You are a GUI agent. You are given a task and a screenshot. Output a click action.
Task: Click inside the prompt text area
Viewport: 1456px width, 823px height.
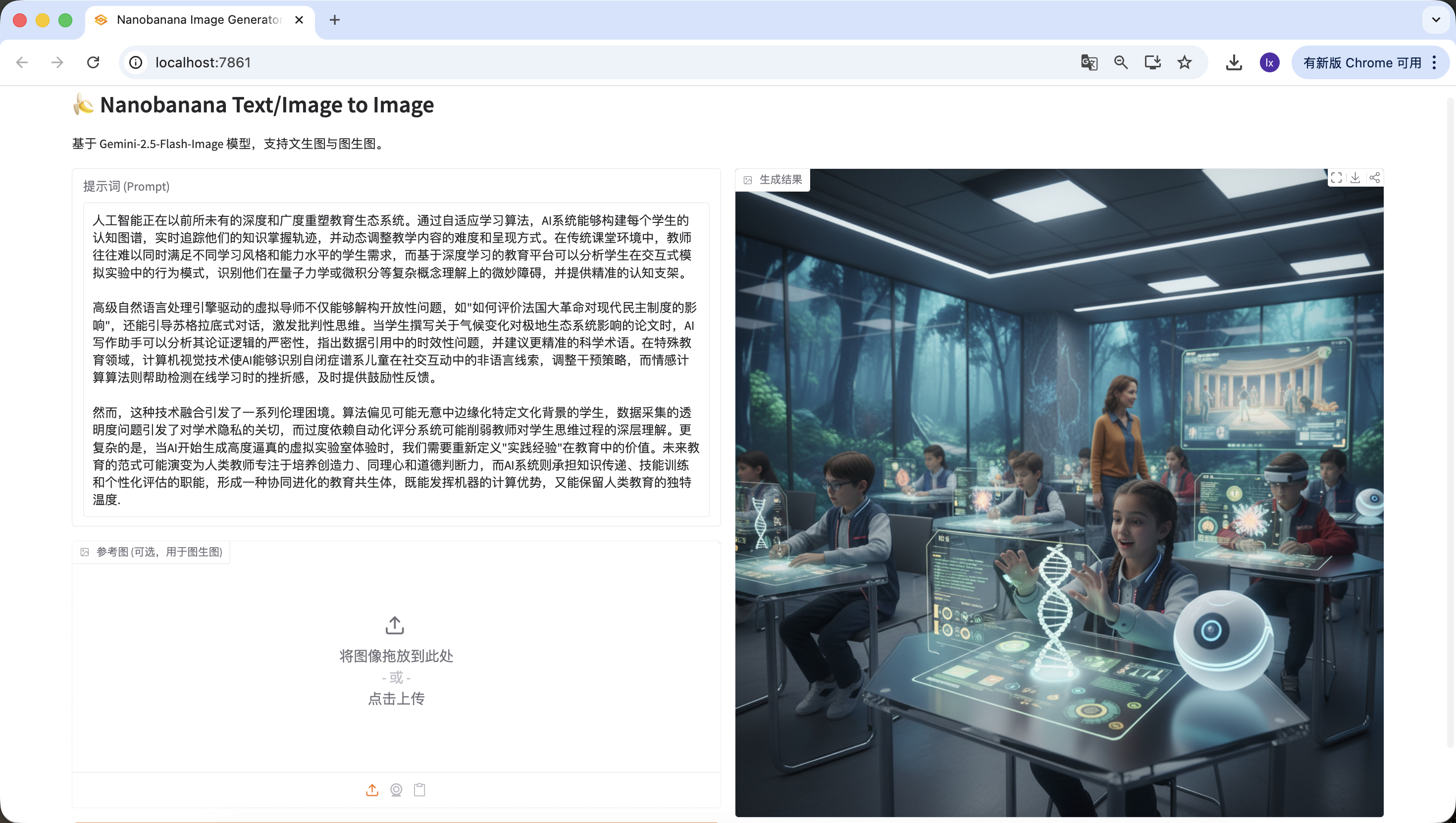coord(396,360)
